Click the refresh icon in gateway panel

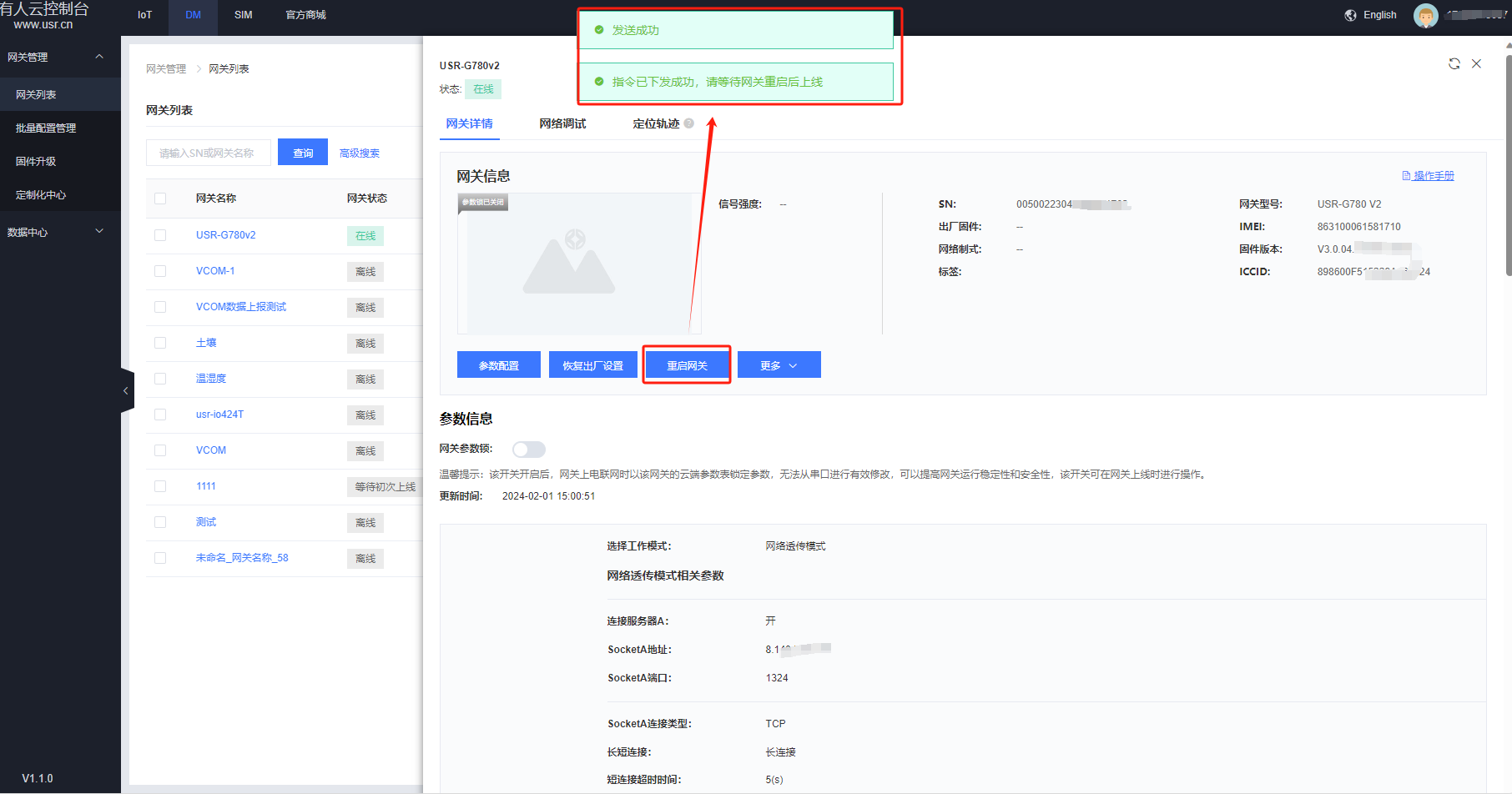(x=1454, y=64)
